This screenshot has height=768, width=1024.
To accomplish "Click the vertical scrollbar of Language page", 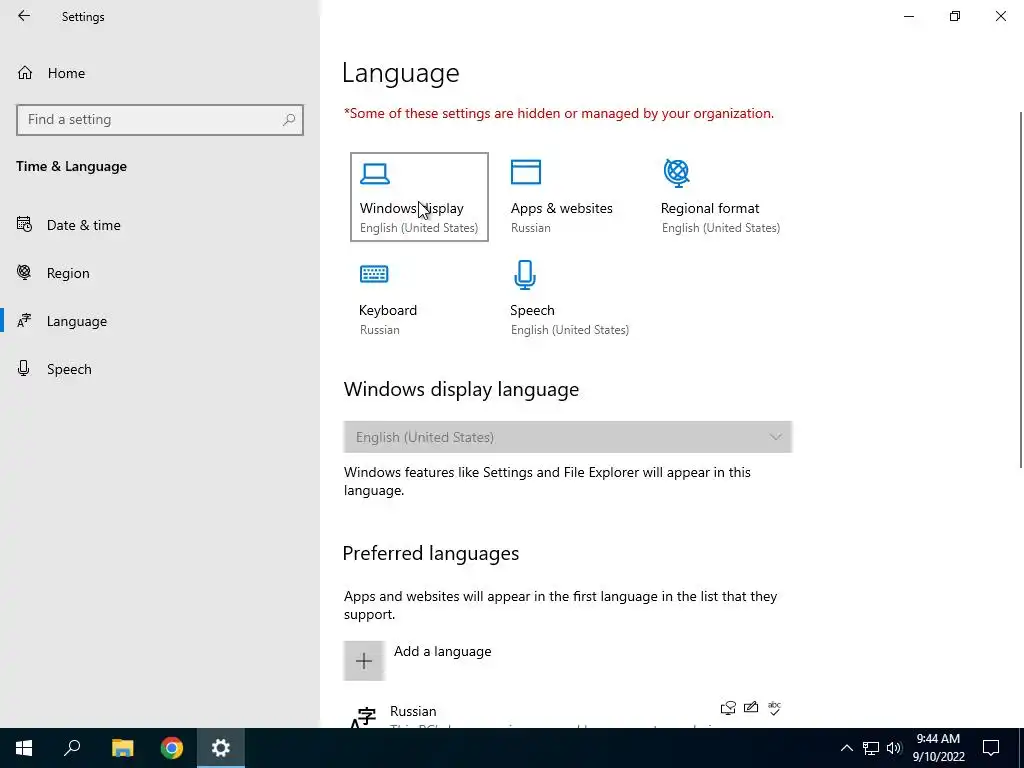I will click(x=1021, y=290).
